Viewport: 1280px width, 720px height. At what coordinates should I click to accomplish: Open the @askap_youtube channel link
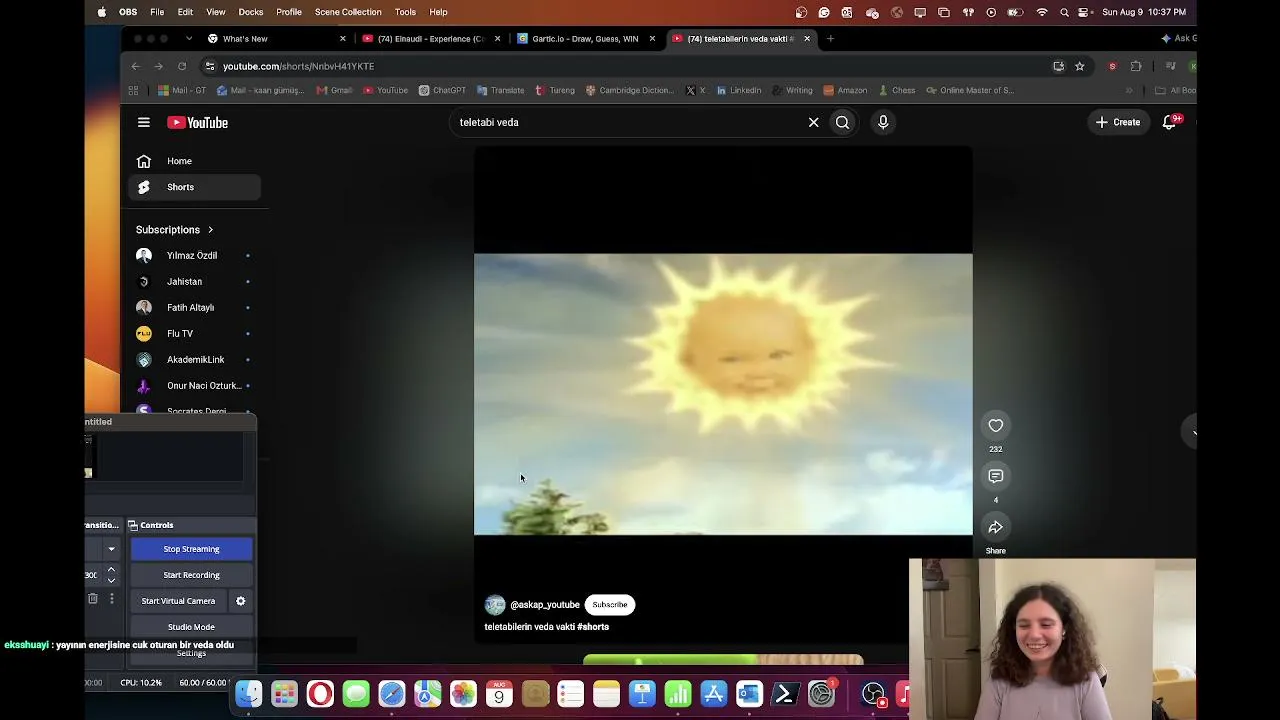(x=545, y=605)
